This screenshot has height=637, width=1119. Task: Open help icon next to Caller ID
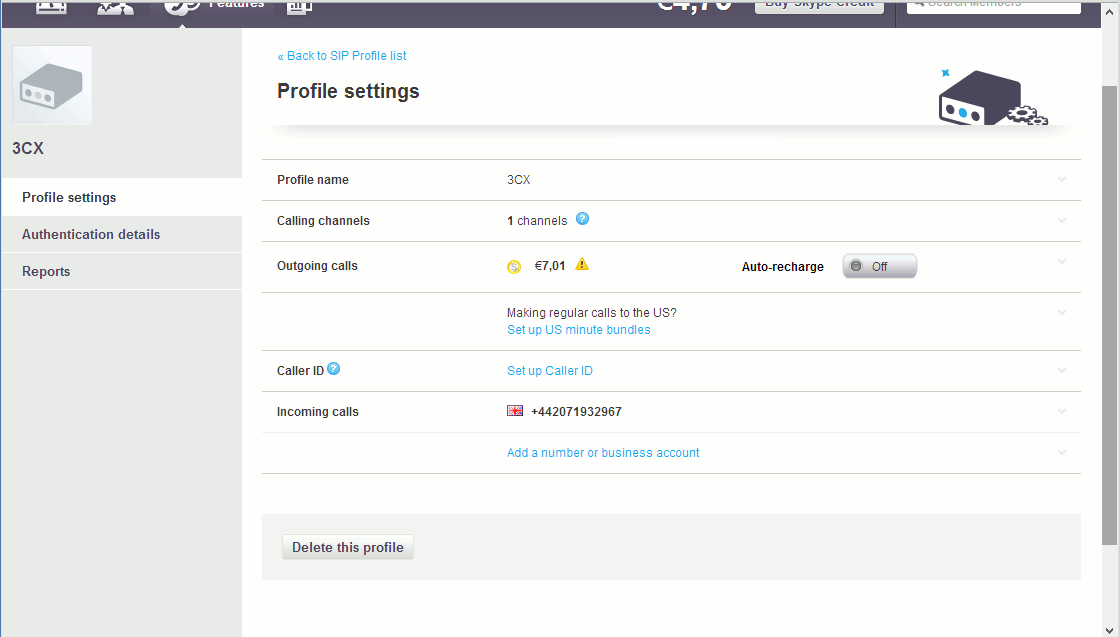point(333,369)
